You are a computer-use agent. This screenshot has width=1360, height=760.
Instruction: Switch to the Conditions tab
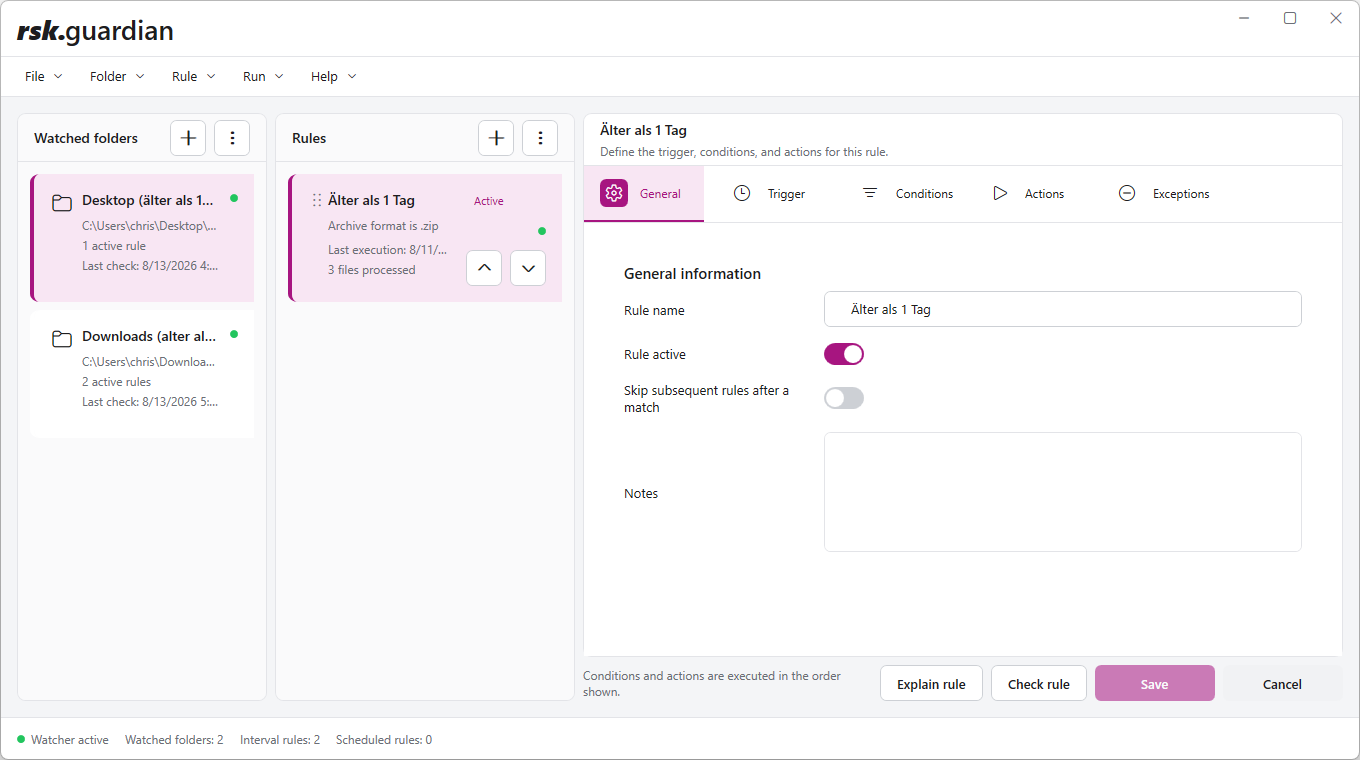[907, 193]
